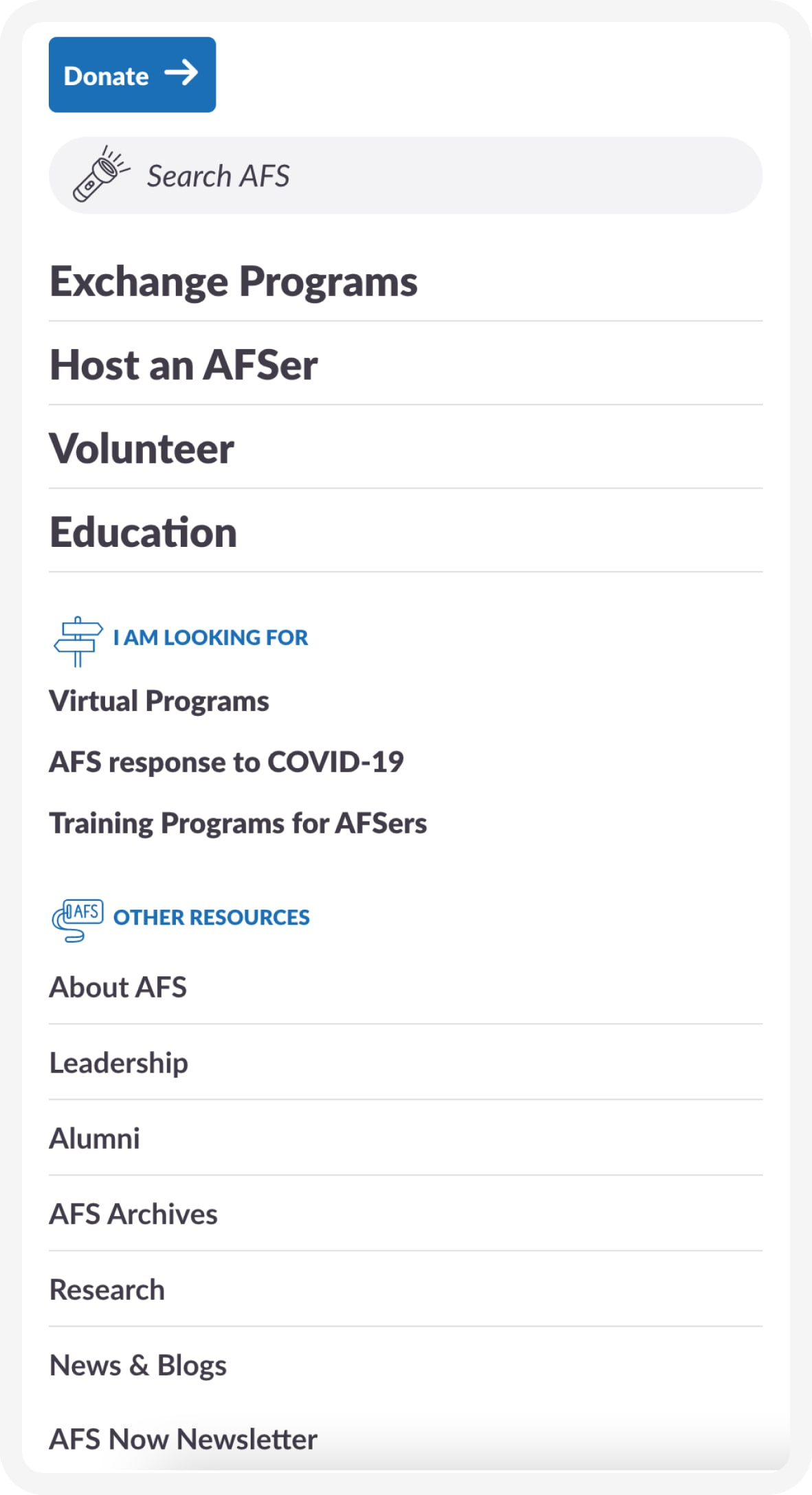Select the Education menu item
The image size is (812, 1495).
[x=405, y=532]
